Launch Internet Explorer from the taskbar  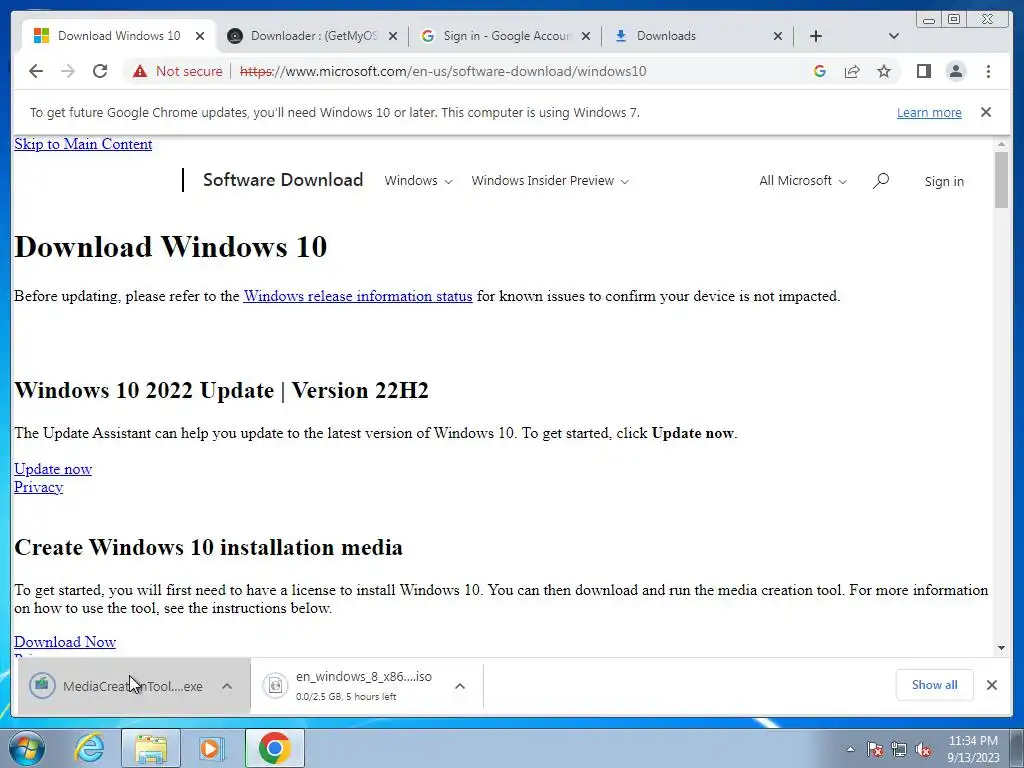[89, 748]
